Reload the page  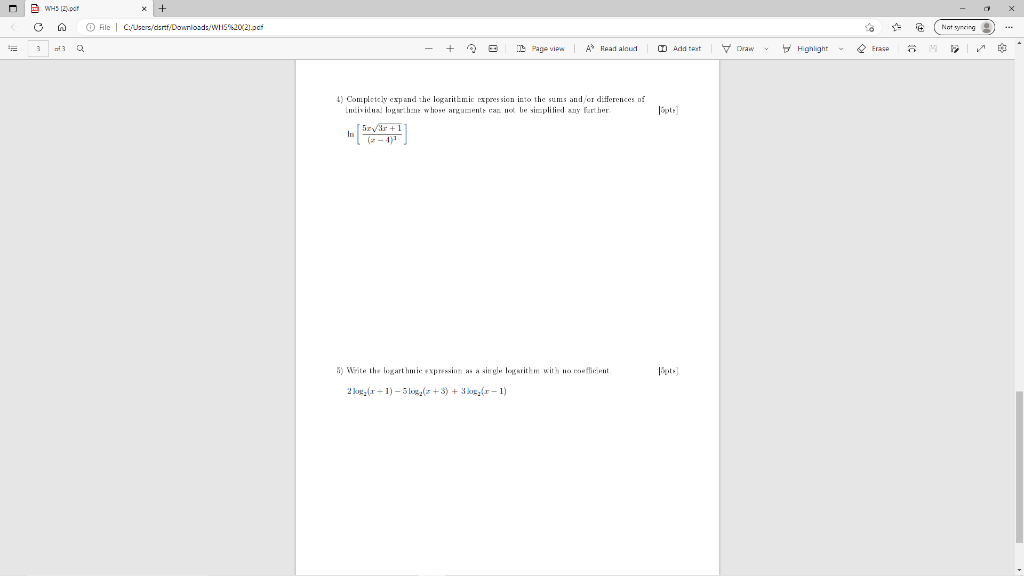(39, 27)
